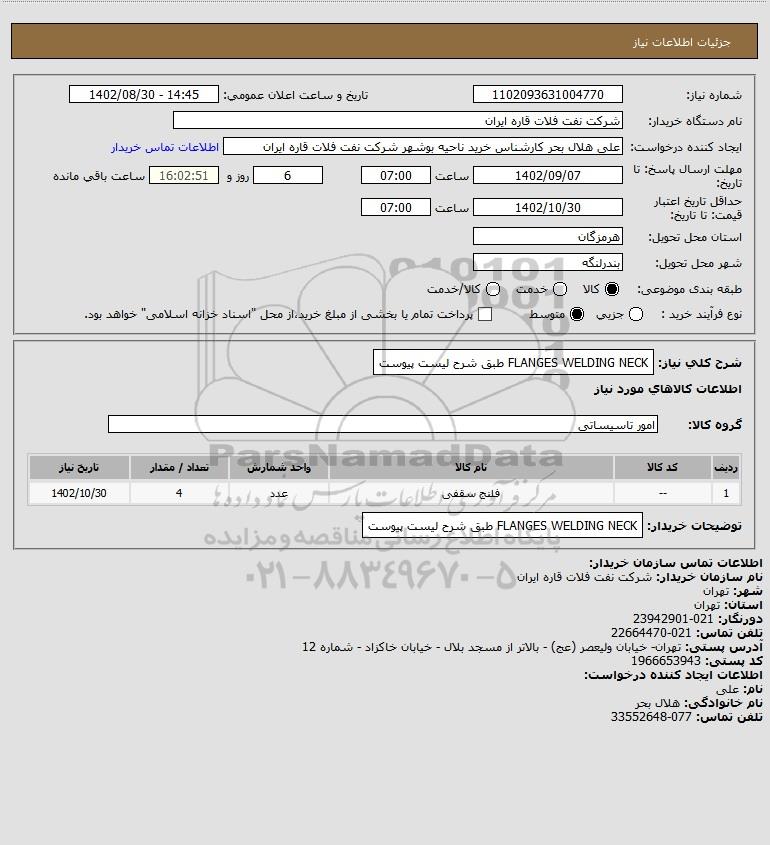Click the response deadline date 1402/09/07

[x=547, y=175]
